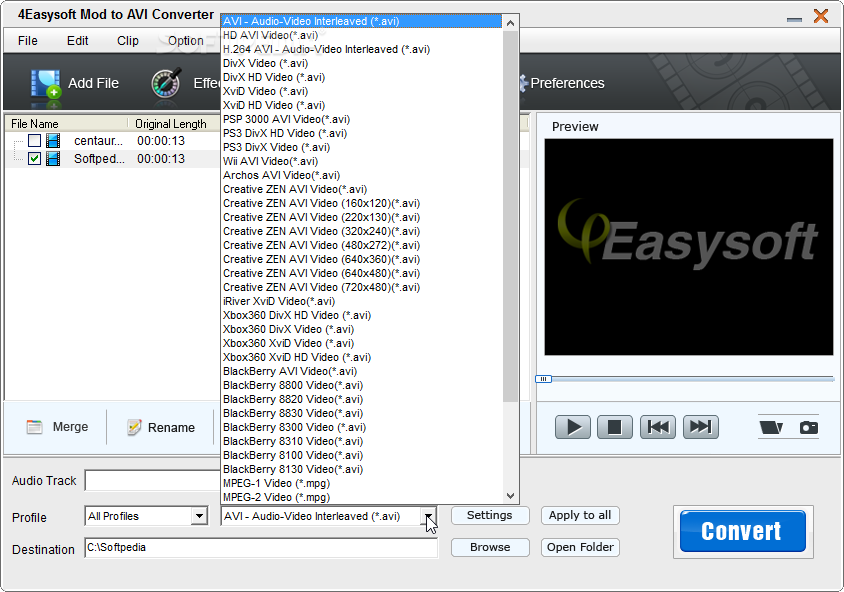Select Xbox360 XviD Video (*.avi)
The width and height of the screenshot is (844, 592).
coord(362,343)
